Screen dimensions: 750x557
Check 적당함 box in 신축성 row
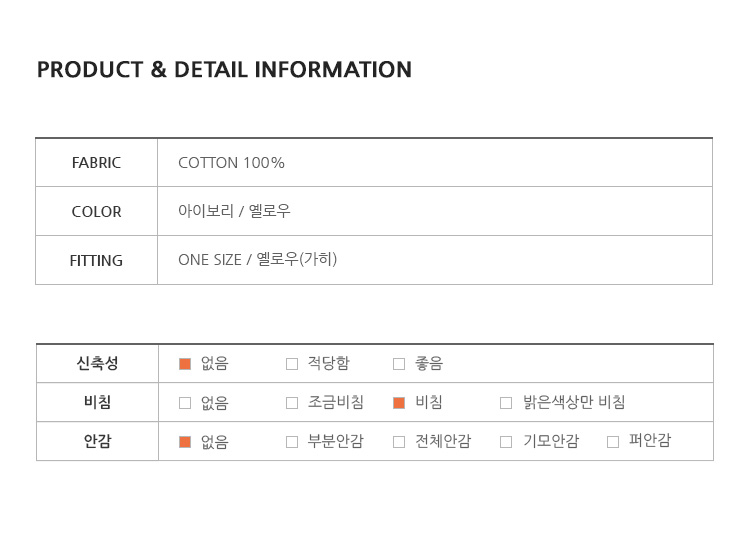point(292,364)
